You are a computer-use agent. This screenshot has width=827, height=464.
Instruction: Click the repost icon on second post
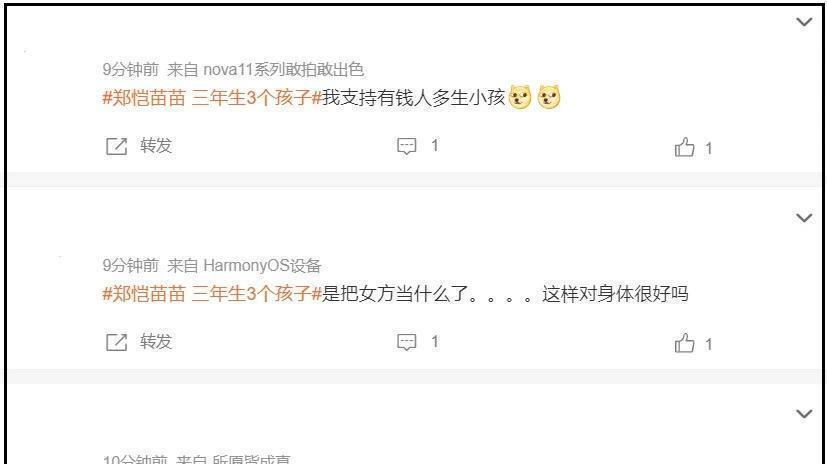tap(117, 342)
